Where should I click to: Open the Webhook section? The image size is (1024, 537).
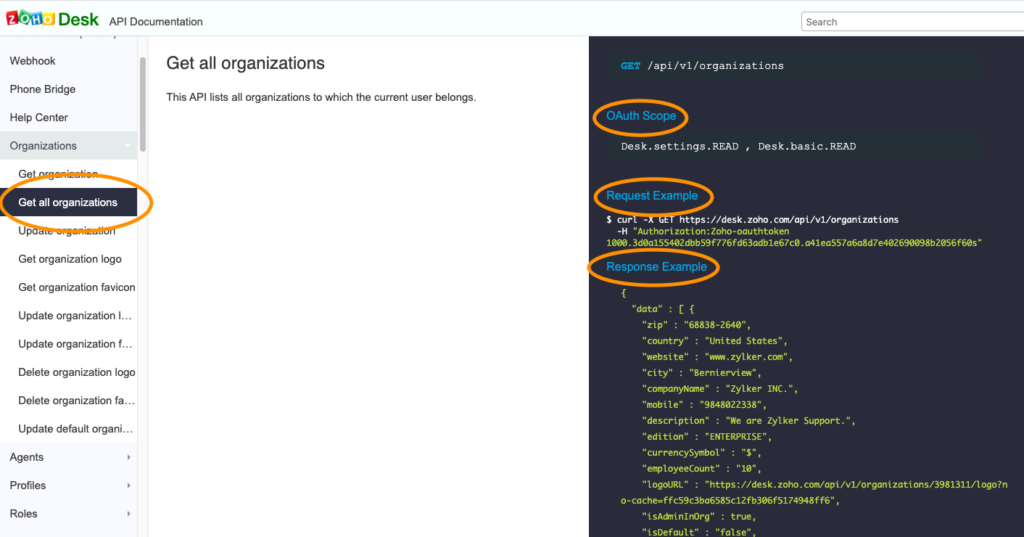pos(33,61)
